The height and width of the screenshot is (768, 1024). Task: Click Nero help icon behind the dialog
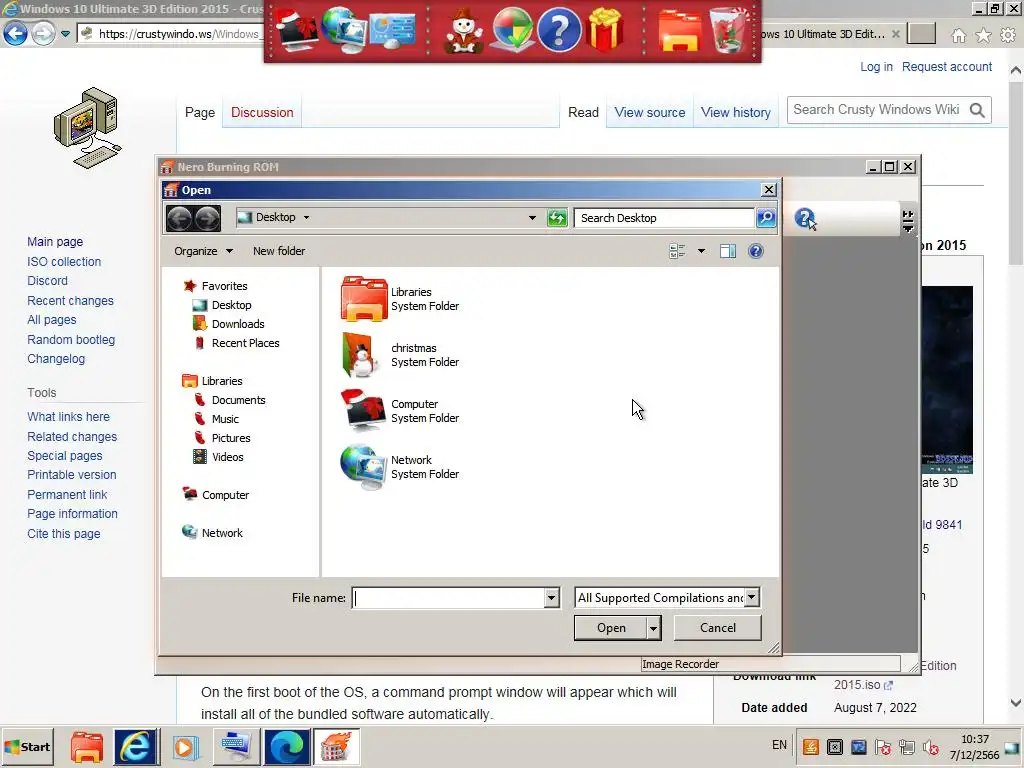coord(805,218)
